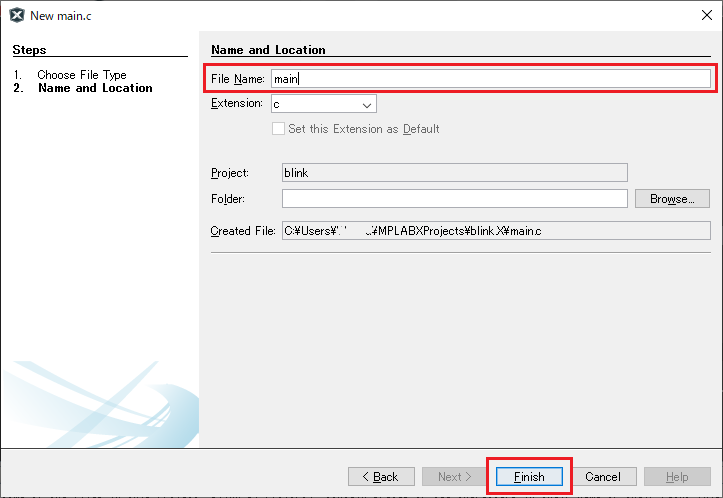Click the Name and Location panel heading
723x498 pixels.
(268, 50)
